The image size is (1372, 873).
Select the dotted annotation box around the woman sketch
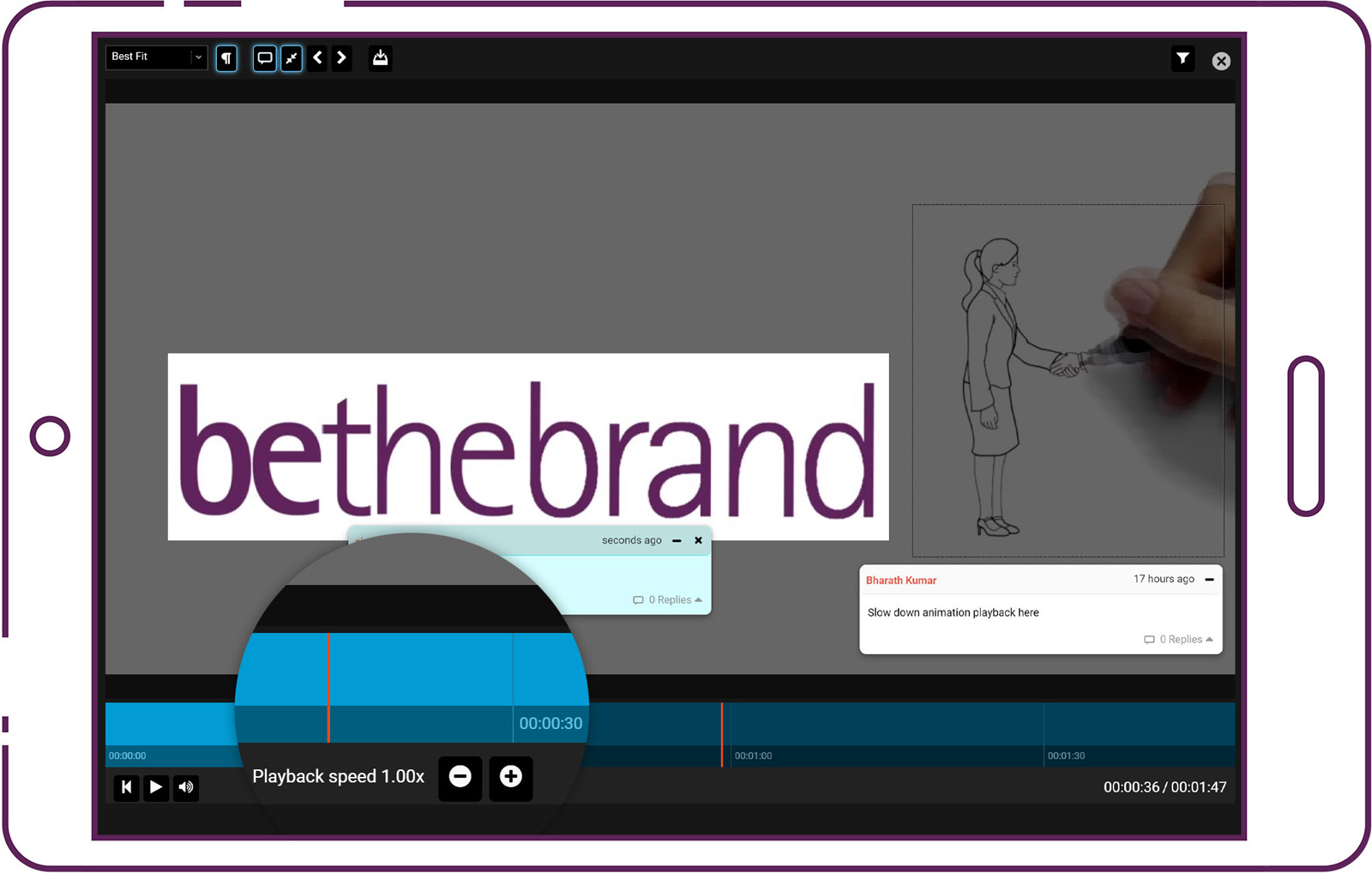click(x=1068, y=381)
